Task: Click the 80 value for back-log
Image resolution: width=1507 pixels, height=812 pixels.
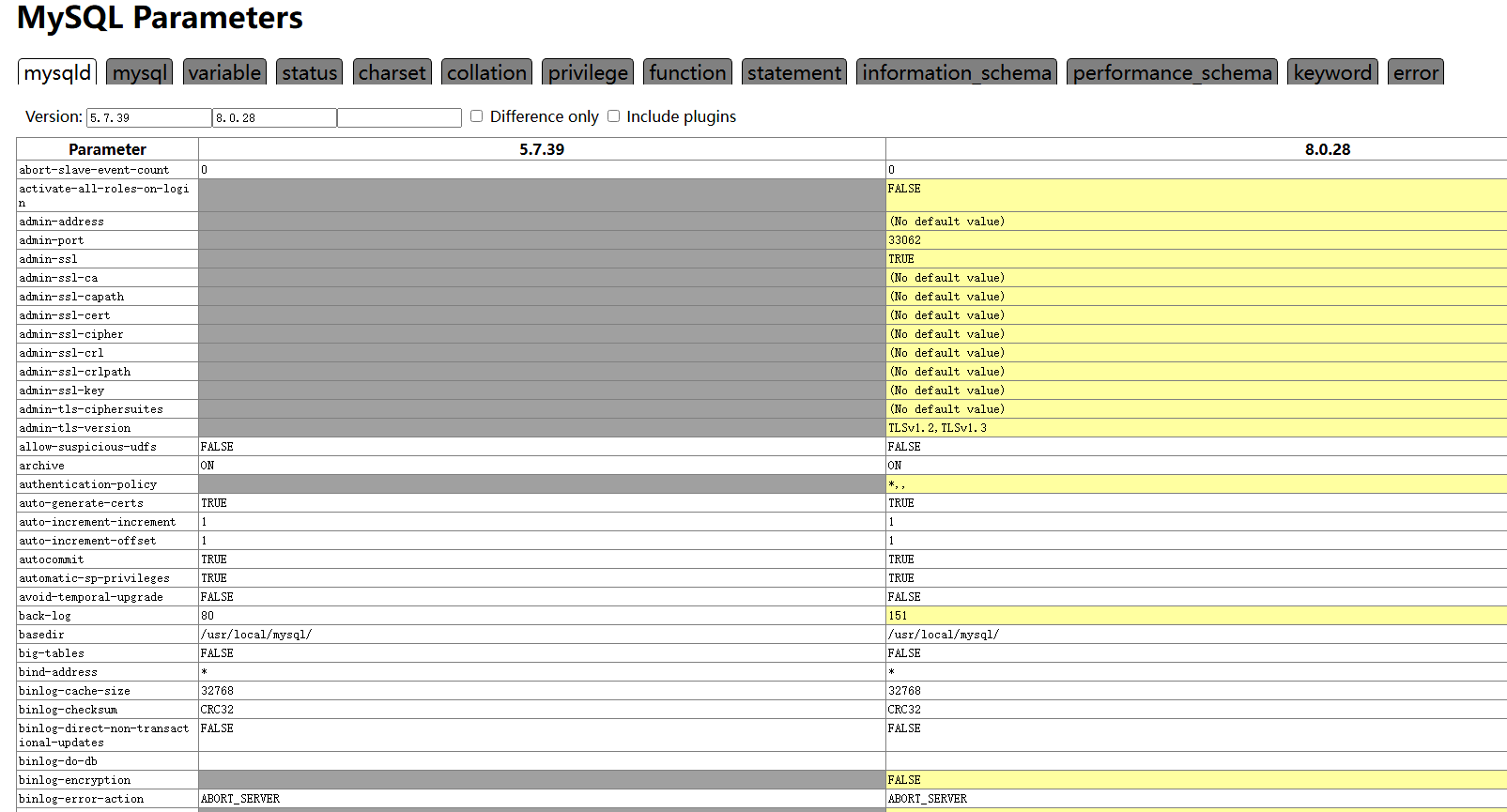Action: tap(208, 616)
